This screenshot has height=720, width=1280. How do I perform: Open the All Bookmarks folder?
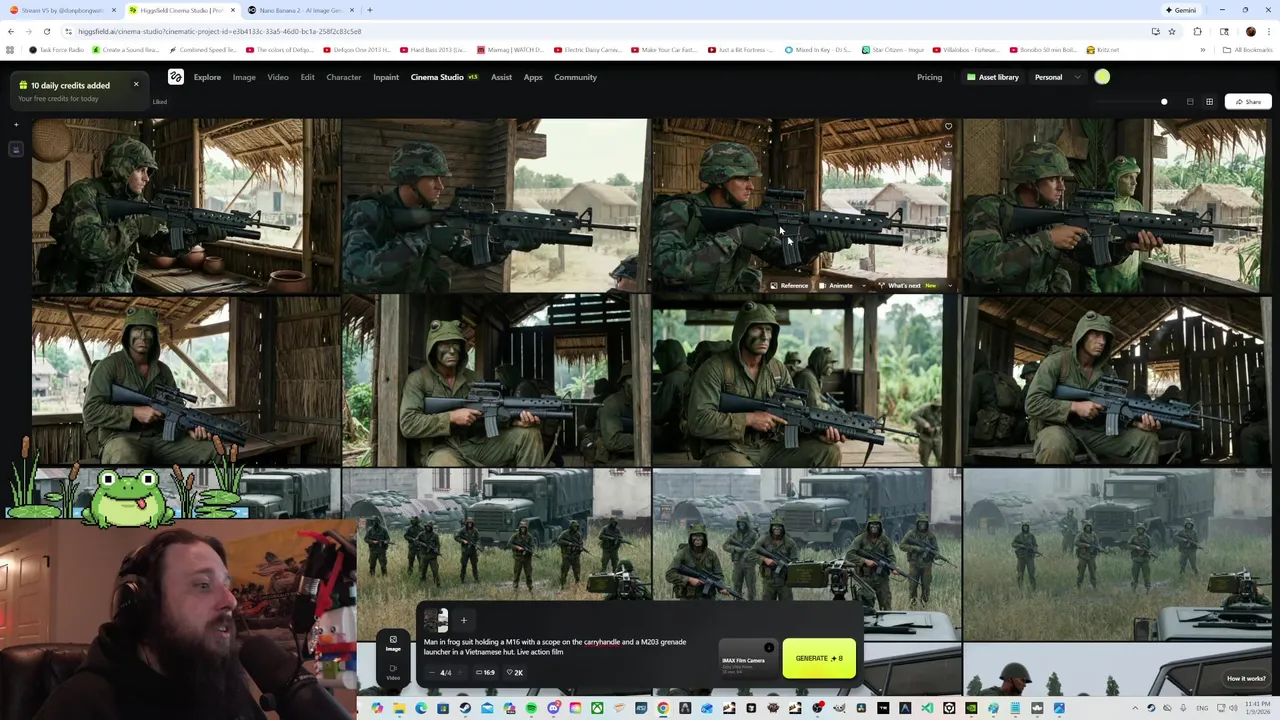(1248, 50)
